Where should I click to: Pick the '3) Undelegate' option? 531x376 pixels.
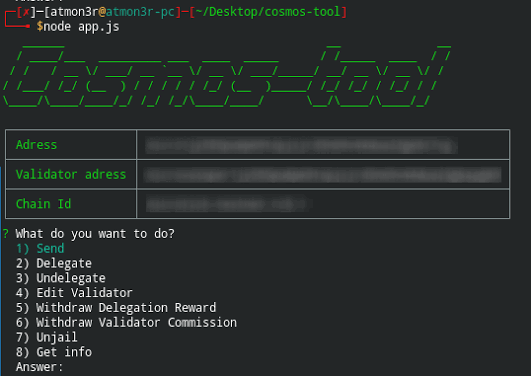pos(61,278)
